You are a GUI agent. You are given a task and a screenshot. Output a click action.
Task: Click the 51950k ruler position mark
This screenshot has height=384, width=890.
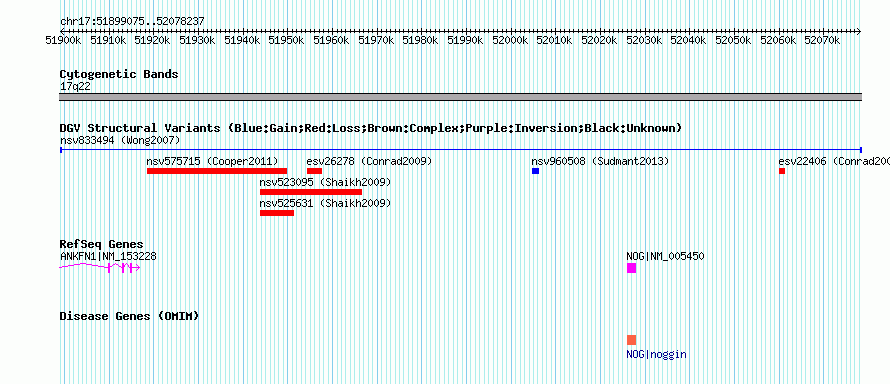tap(287, 40)
